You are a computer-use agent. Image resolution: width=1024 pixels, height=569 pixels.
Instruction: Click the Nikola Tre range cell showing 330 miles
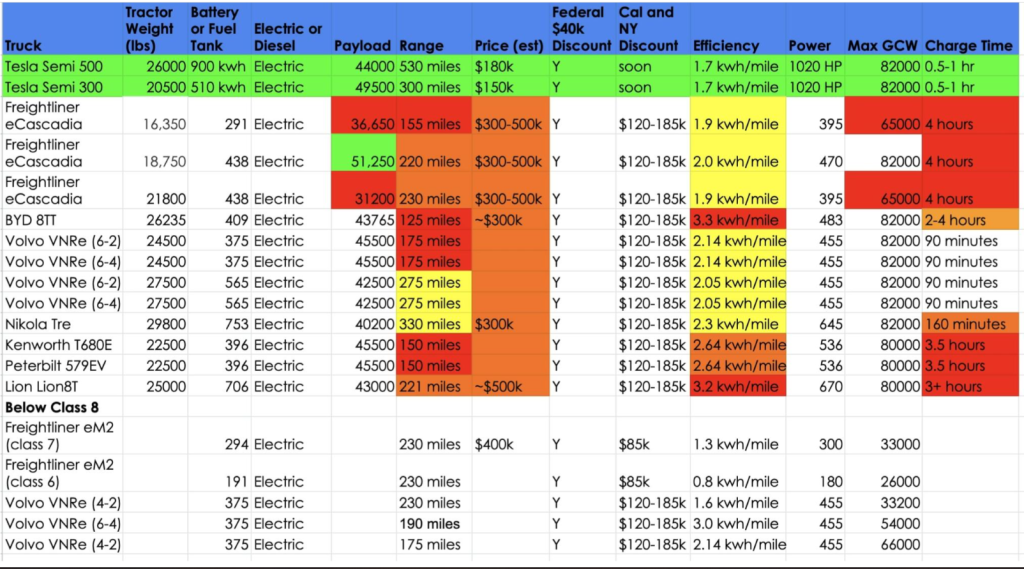434,324
